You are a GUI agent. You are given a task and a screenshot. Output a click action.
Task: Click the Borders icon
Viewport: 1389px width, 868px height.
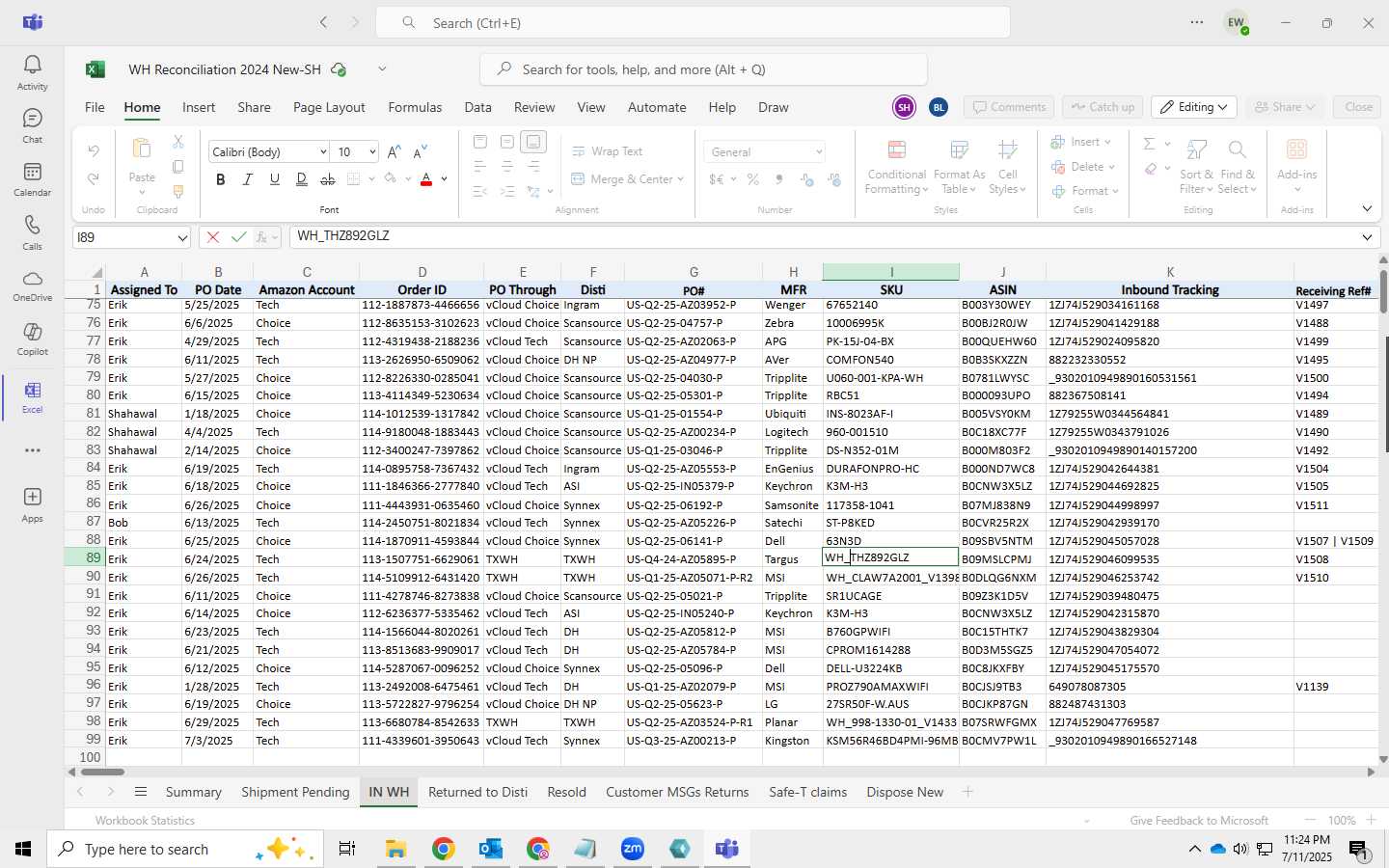[354, 179]
